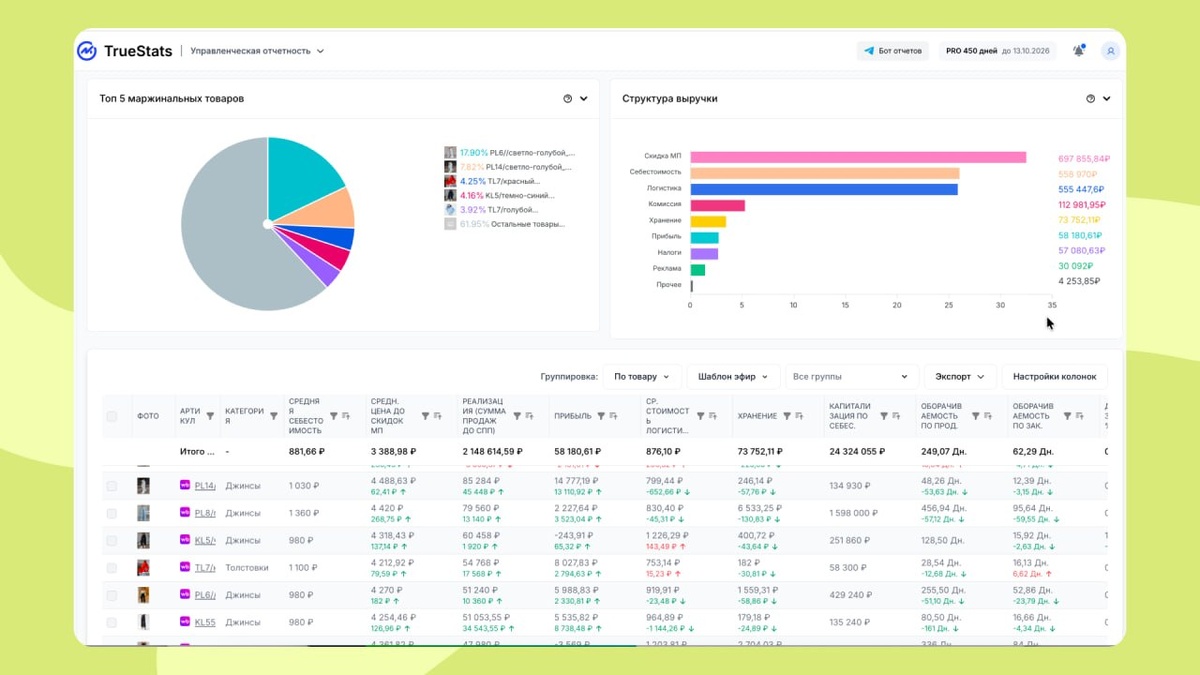1200x675 pixels.
Task: Open the Управленческая отчетность dropdown
Action: coord(257,51)
